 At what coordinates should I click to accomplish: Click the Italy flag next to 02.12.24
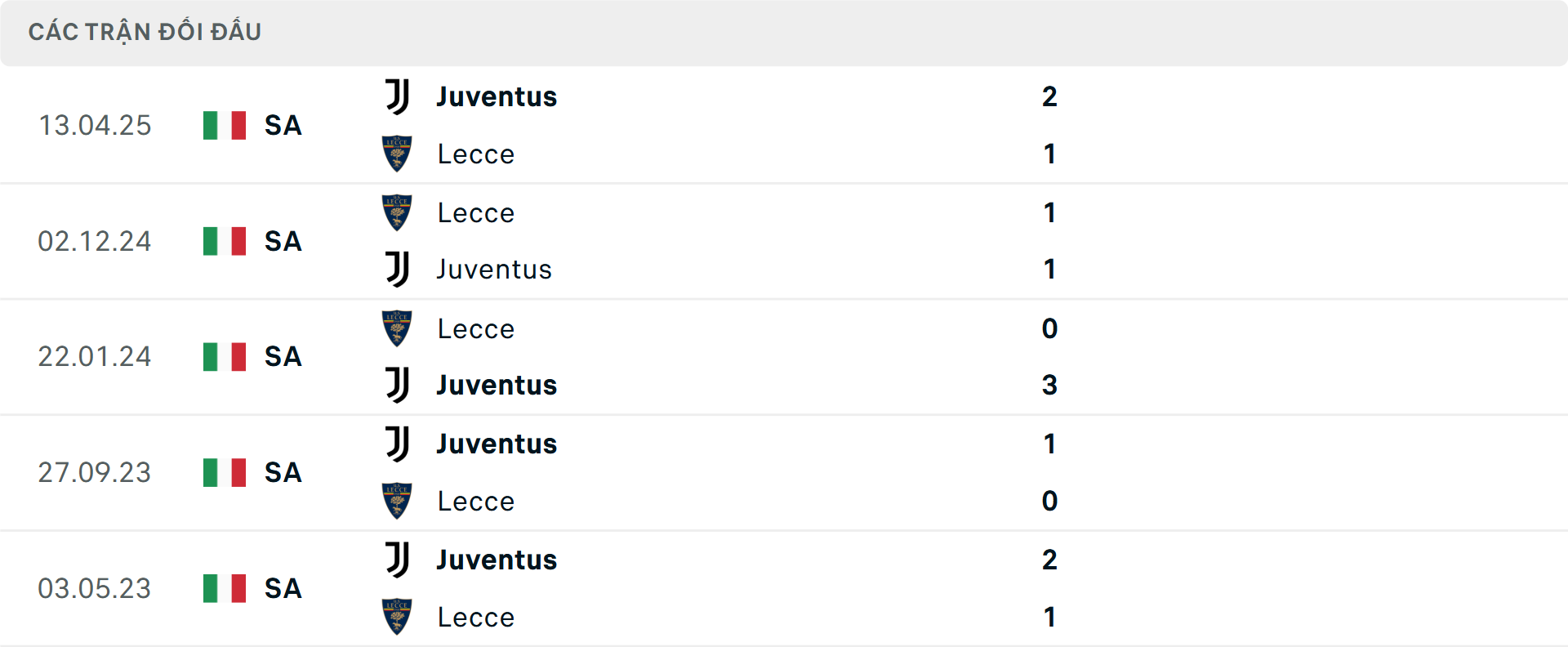224,241
